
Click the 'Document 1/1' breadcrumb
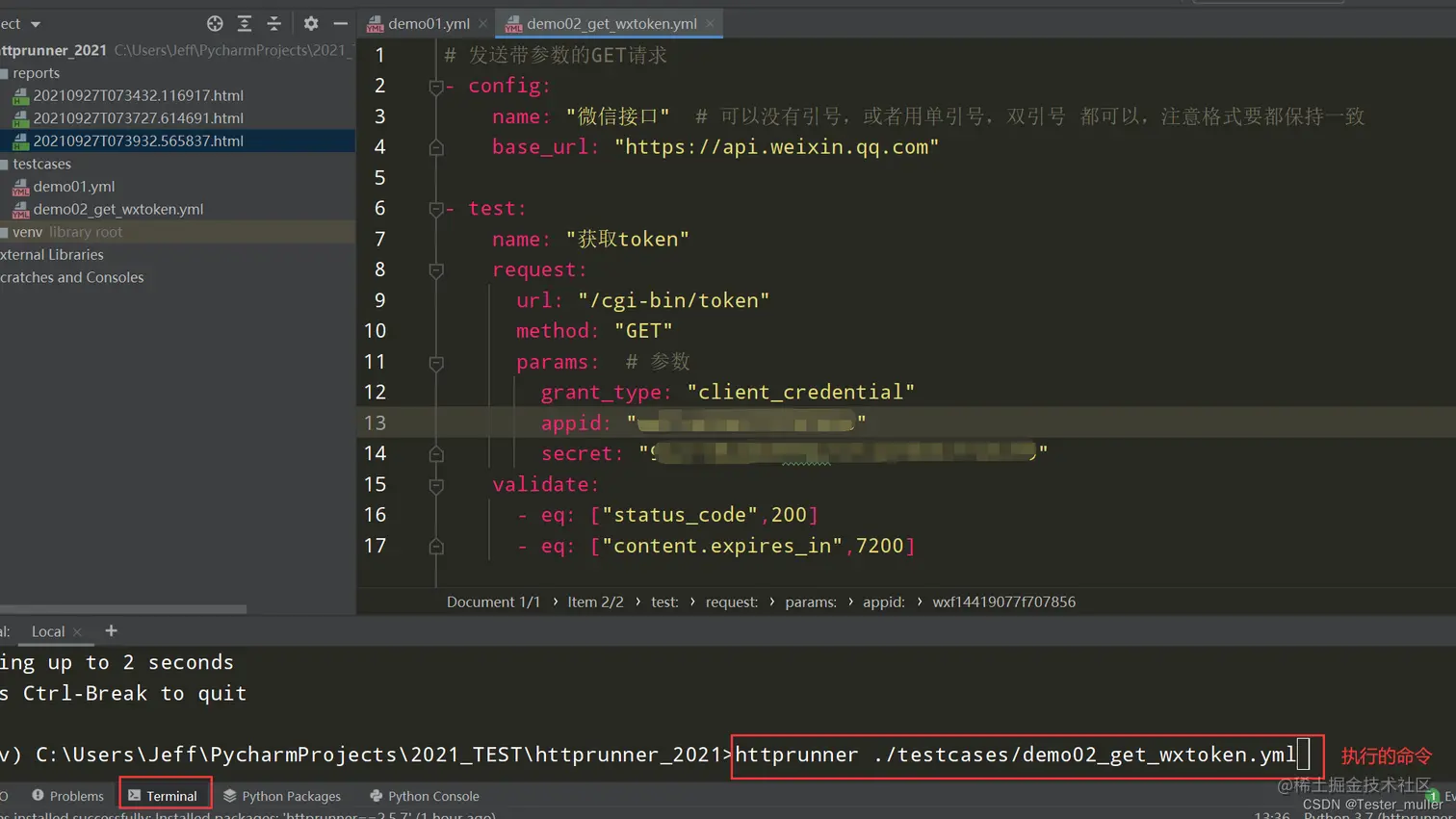pyautogui.click(x=493, y=601)
